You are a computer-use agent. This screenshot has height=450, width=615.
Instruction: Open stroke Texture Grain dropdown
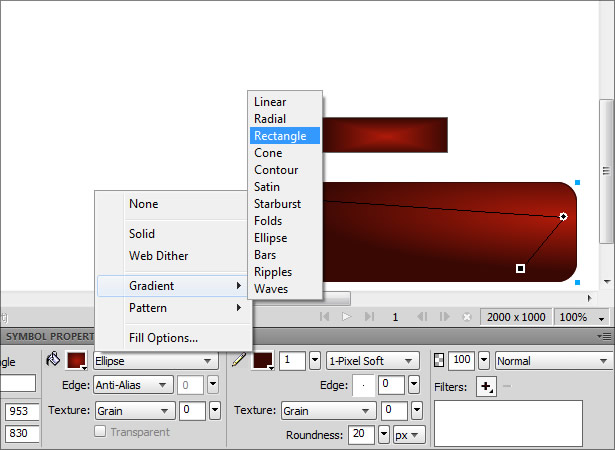coord(328,411)
